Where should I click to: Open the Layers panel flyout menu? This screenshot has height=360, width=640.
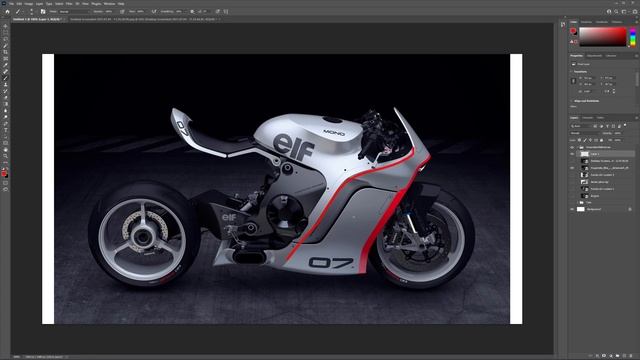[637, 118]
